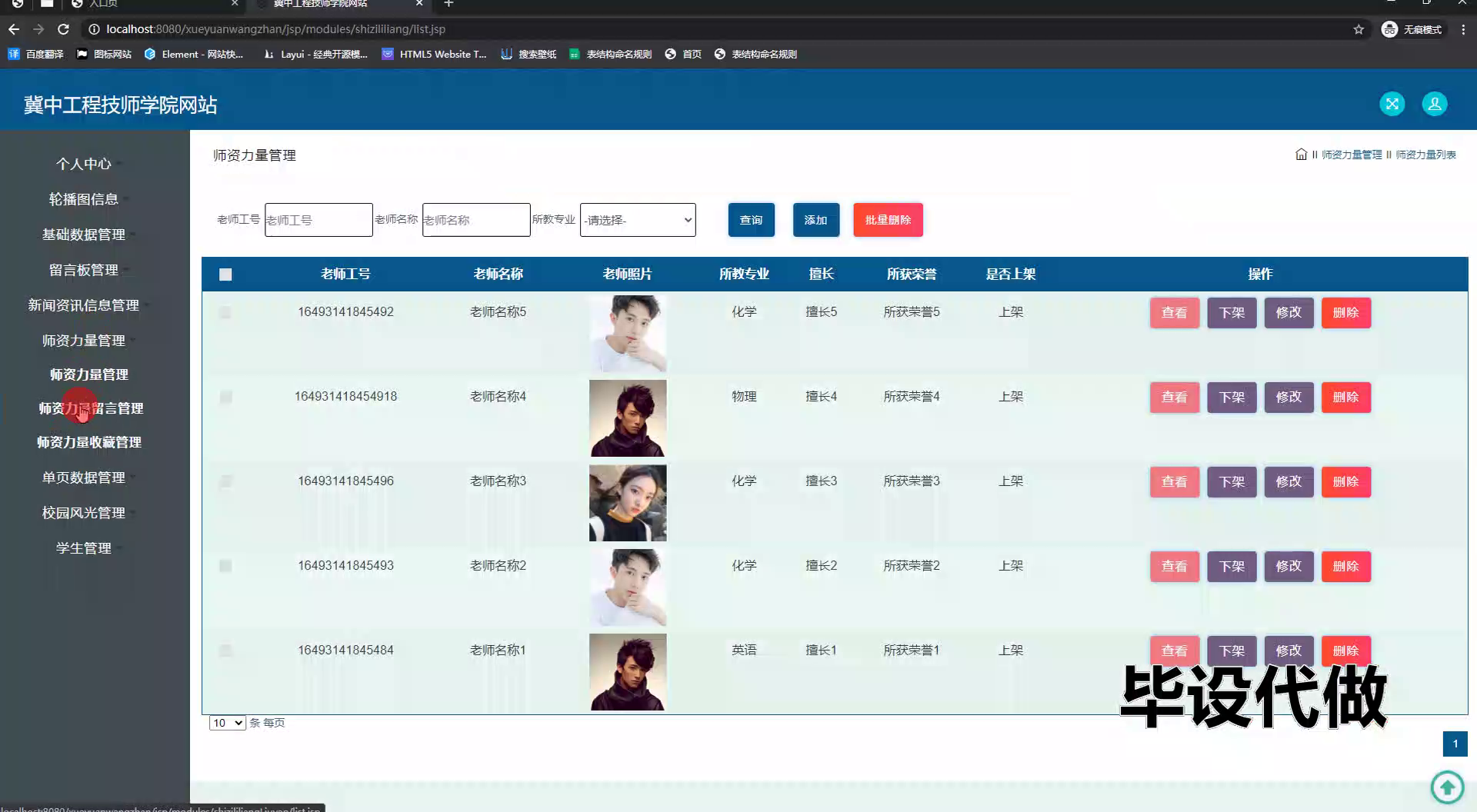Open the teacher photo for 老师名称5

coord(628,334)
